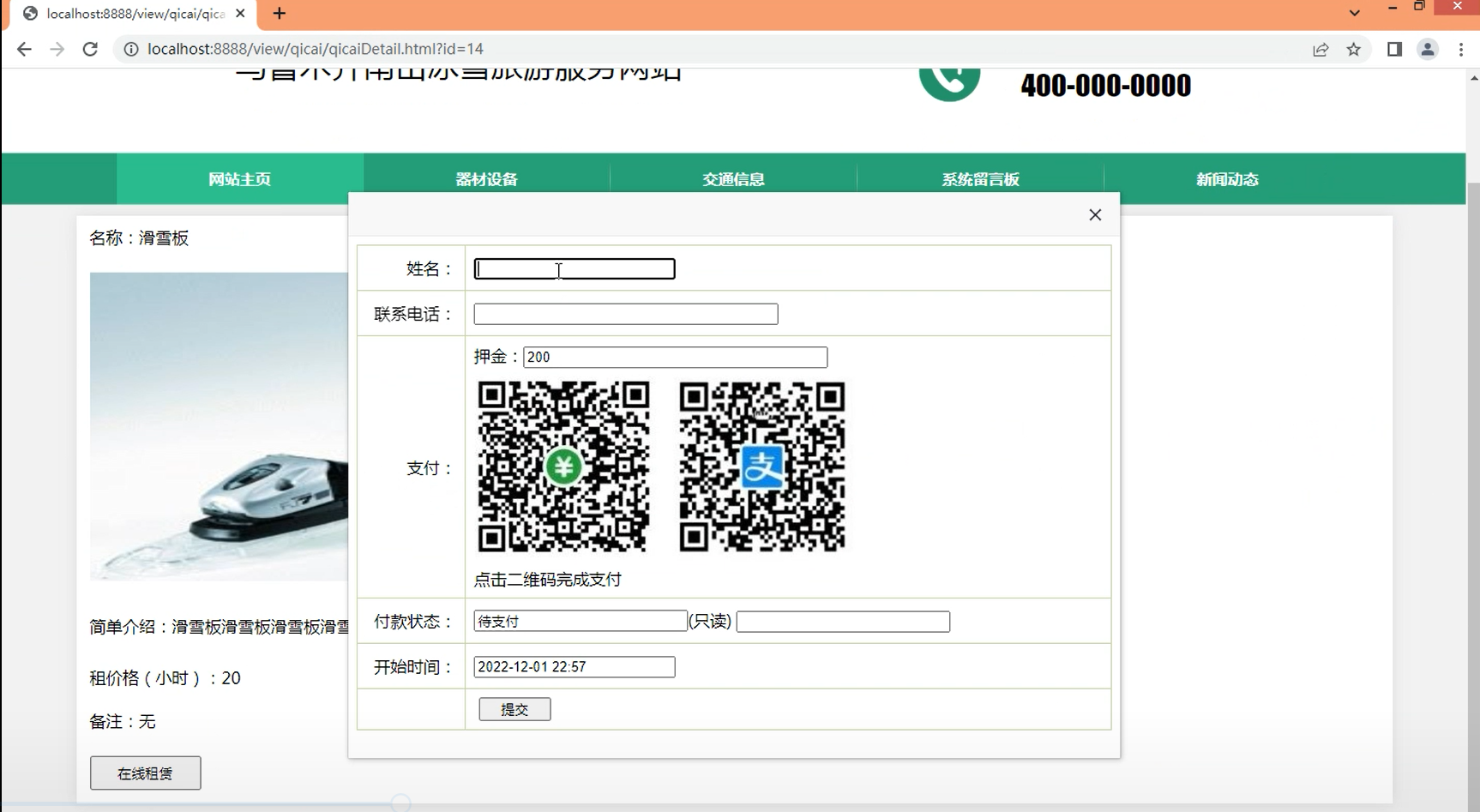Click the browser back arrow
This screenshot has height=812, width=1480.
click(24, 49)
